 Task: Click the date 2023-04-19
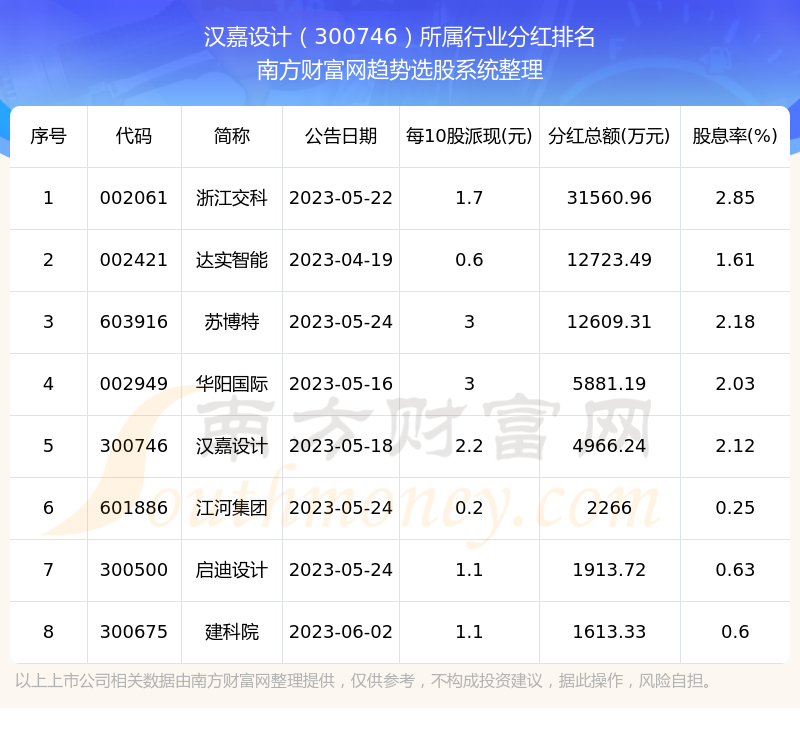point(341,260)
